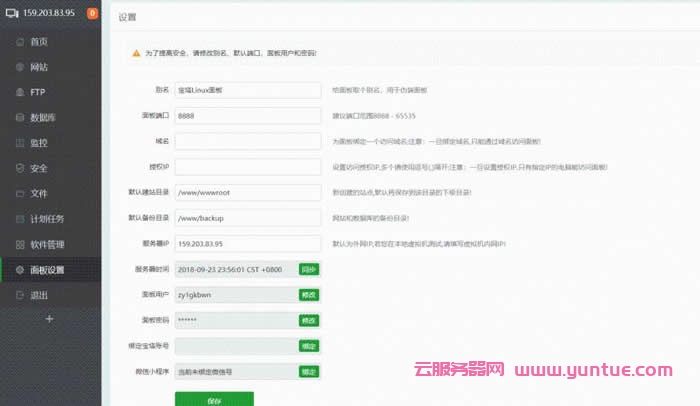Open the 安全 shield icon
Screen dimensions: 700x406
tap(17, 168)
